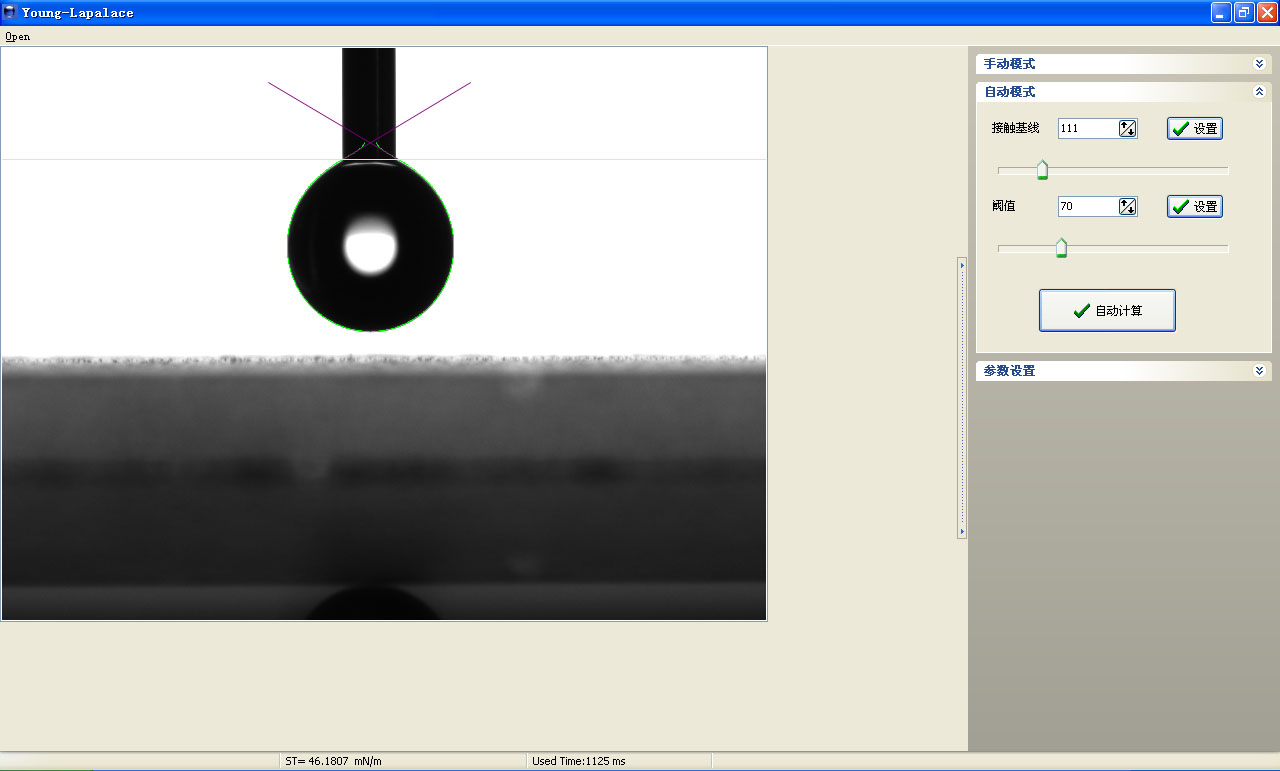The image size is (1280, 771).
Task: Click the spin arrows icon beside 接触基线 value
Action: (x=1128, y=128)
